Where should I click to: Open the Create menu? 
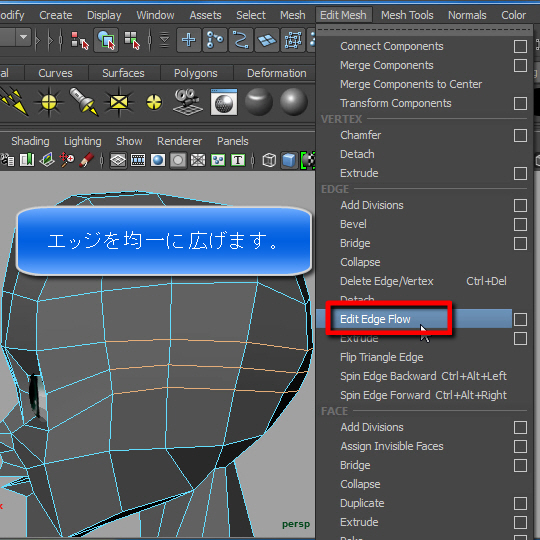(x=56, y=15)
